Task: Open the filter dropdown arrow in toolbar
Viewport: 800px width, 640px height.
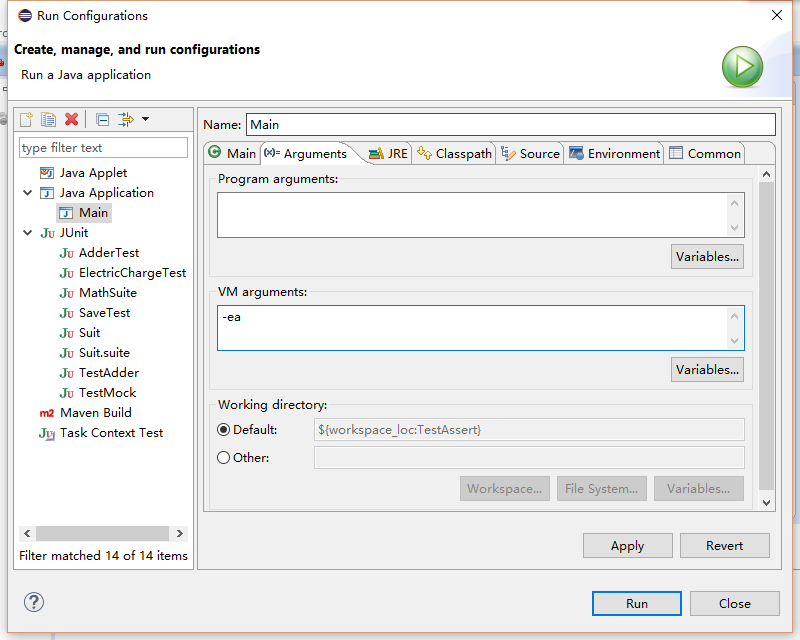Action: point(145,119)
